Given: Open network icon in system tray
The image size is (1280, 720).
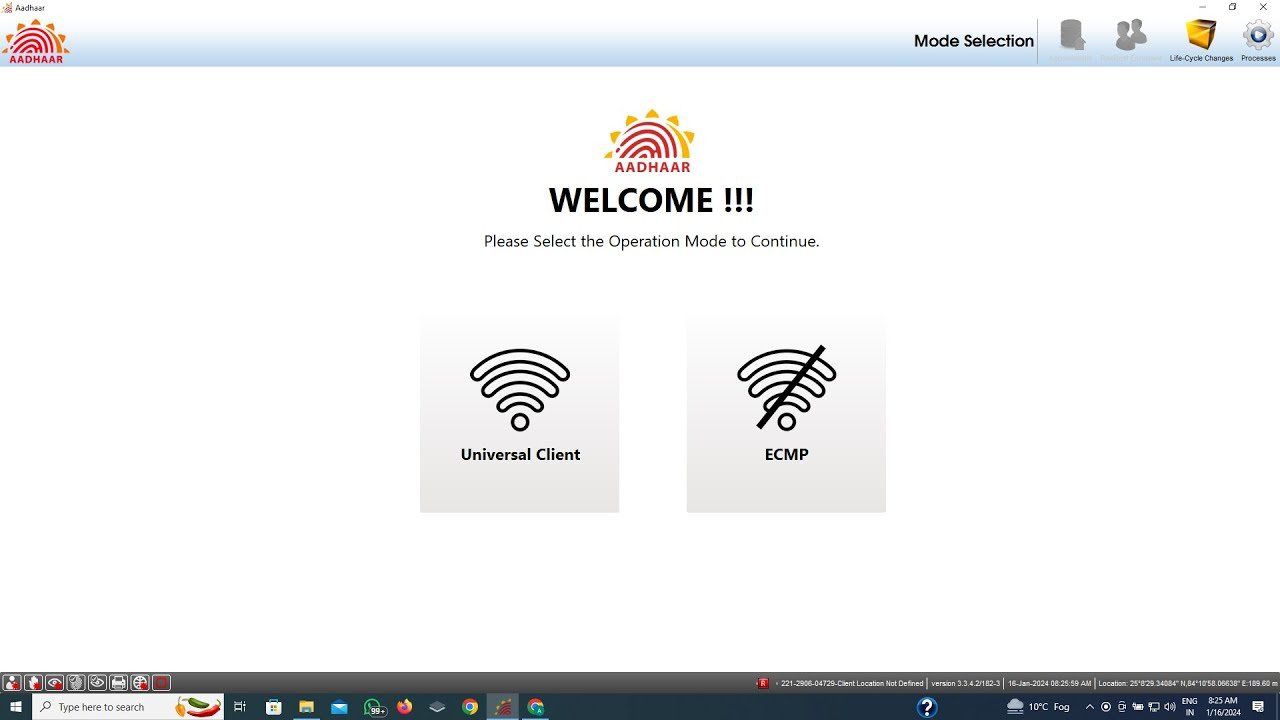Looking at the screenshot, I should pos(1154,707).
